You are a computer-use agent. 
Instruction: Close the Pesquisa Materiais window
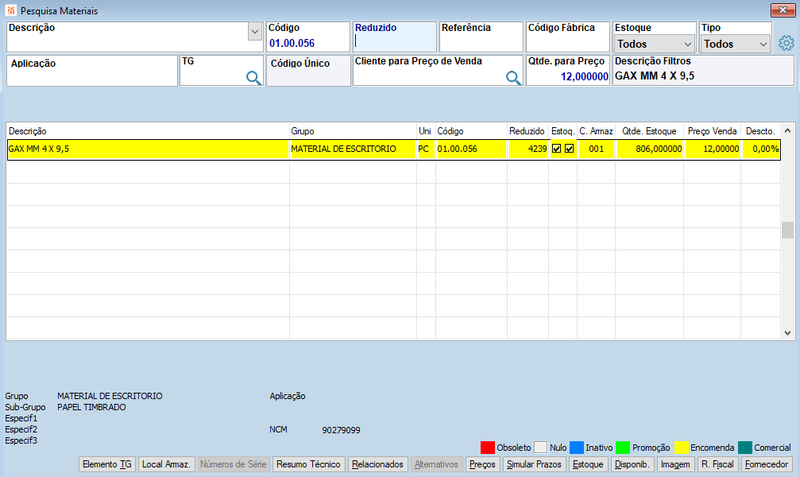coord(783,10)
